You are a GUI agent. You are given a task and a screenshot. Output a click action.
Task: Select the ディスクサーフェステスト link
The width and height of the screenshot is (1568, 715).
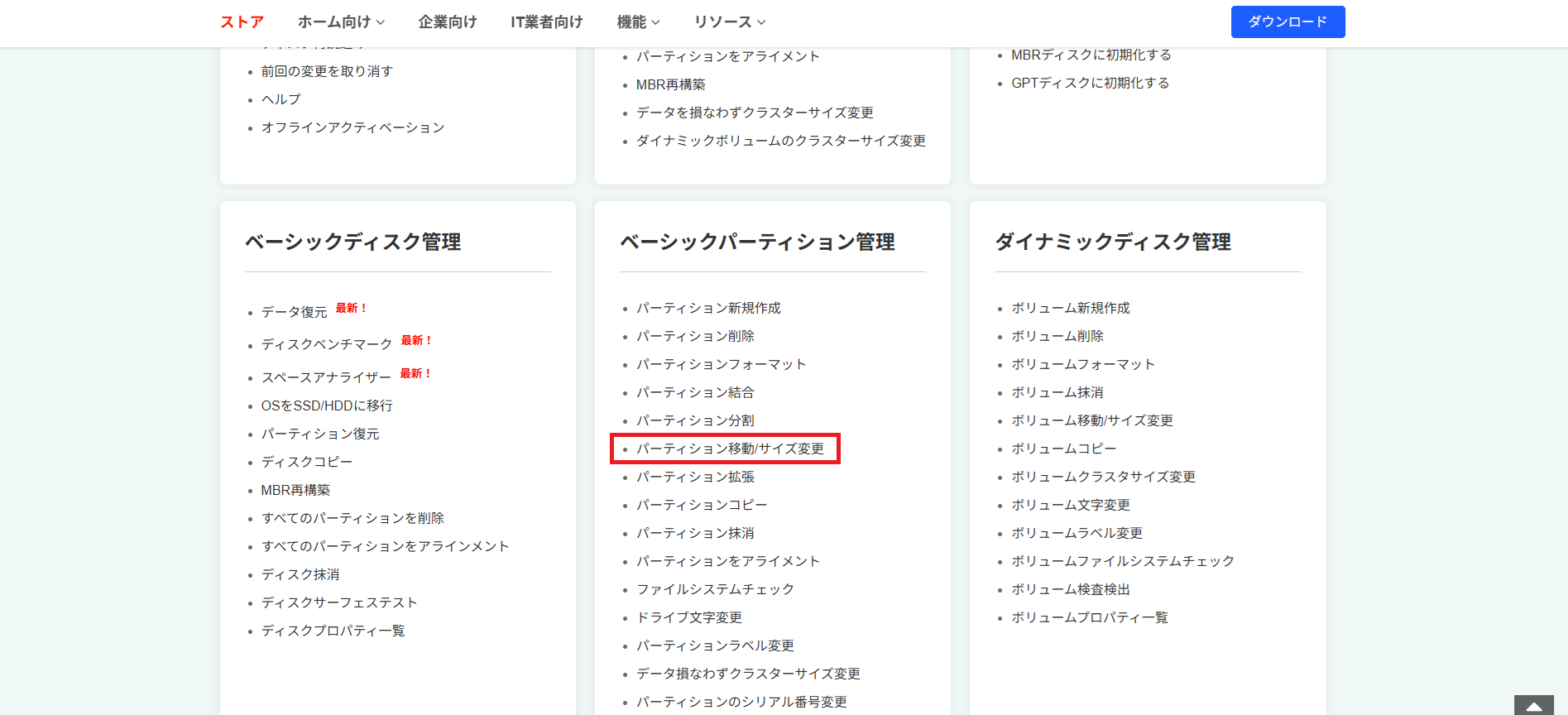(x=339, y=602)
